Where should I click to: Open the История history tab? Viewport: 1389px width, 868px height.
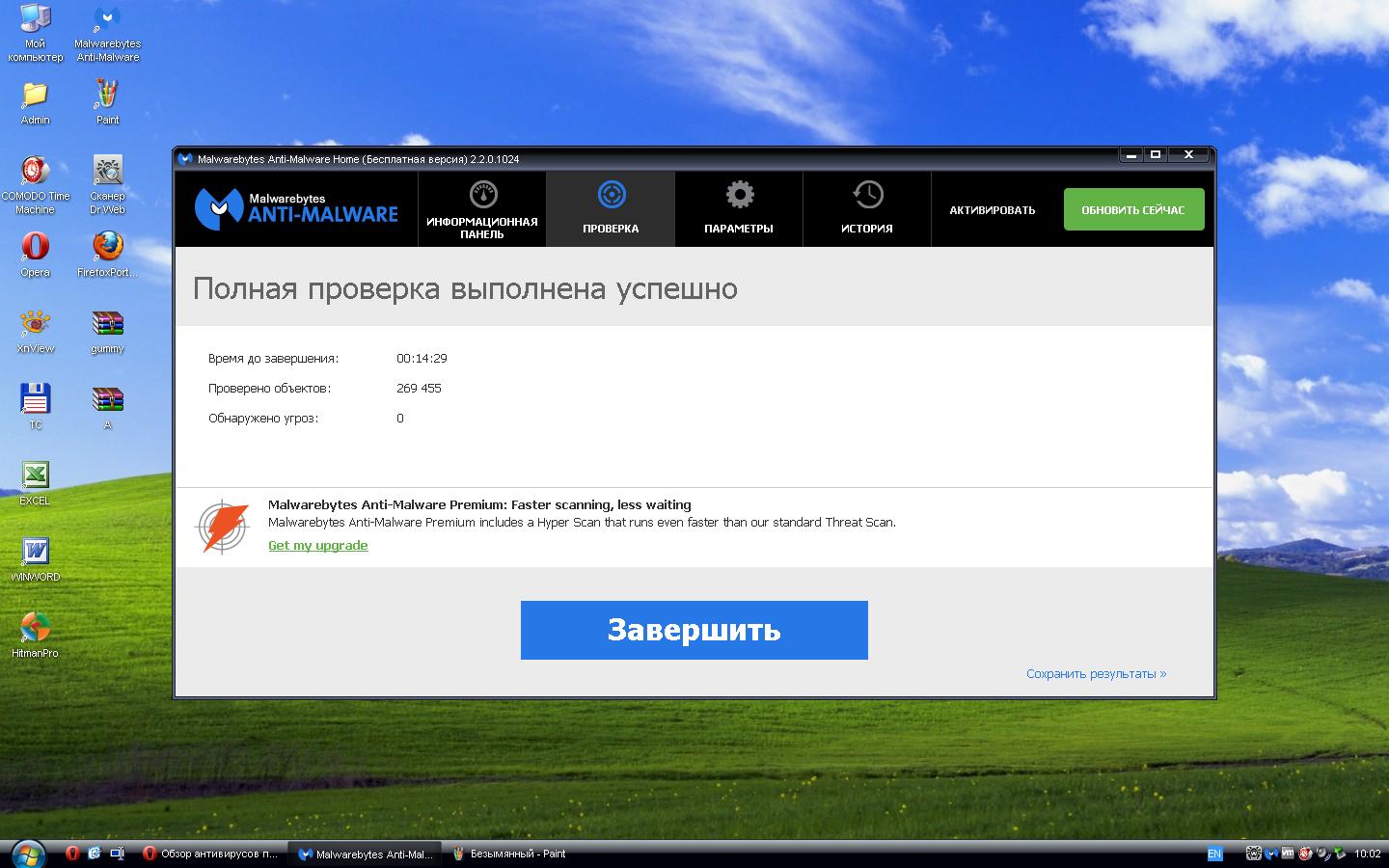(867, 209)
